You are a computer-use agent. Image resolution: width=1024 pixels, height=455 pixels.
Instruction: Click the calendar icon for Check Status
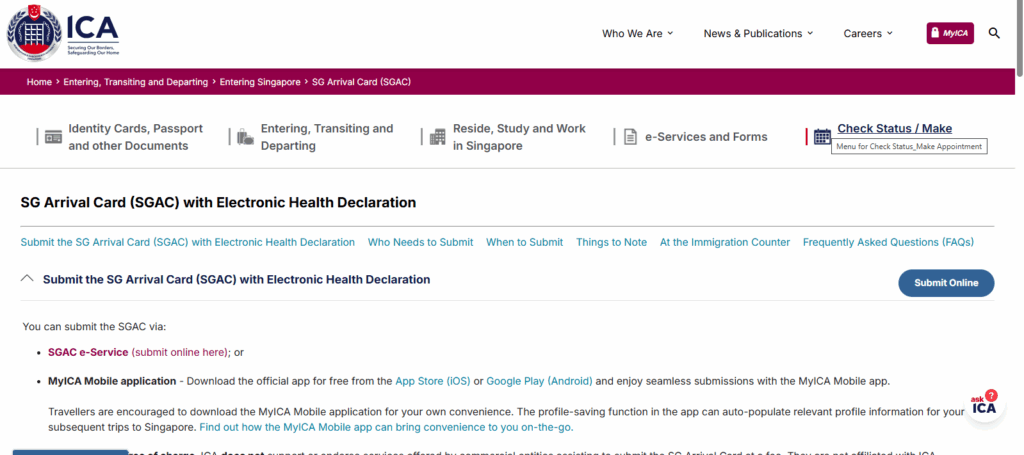click(x=822, y=137)
